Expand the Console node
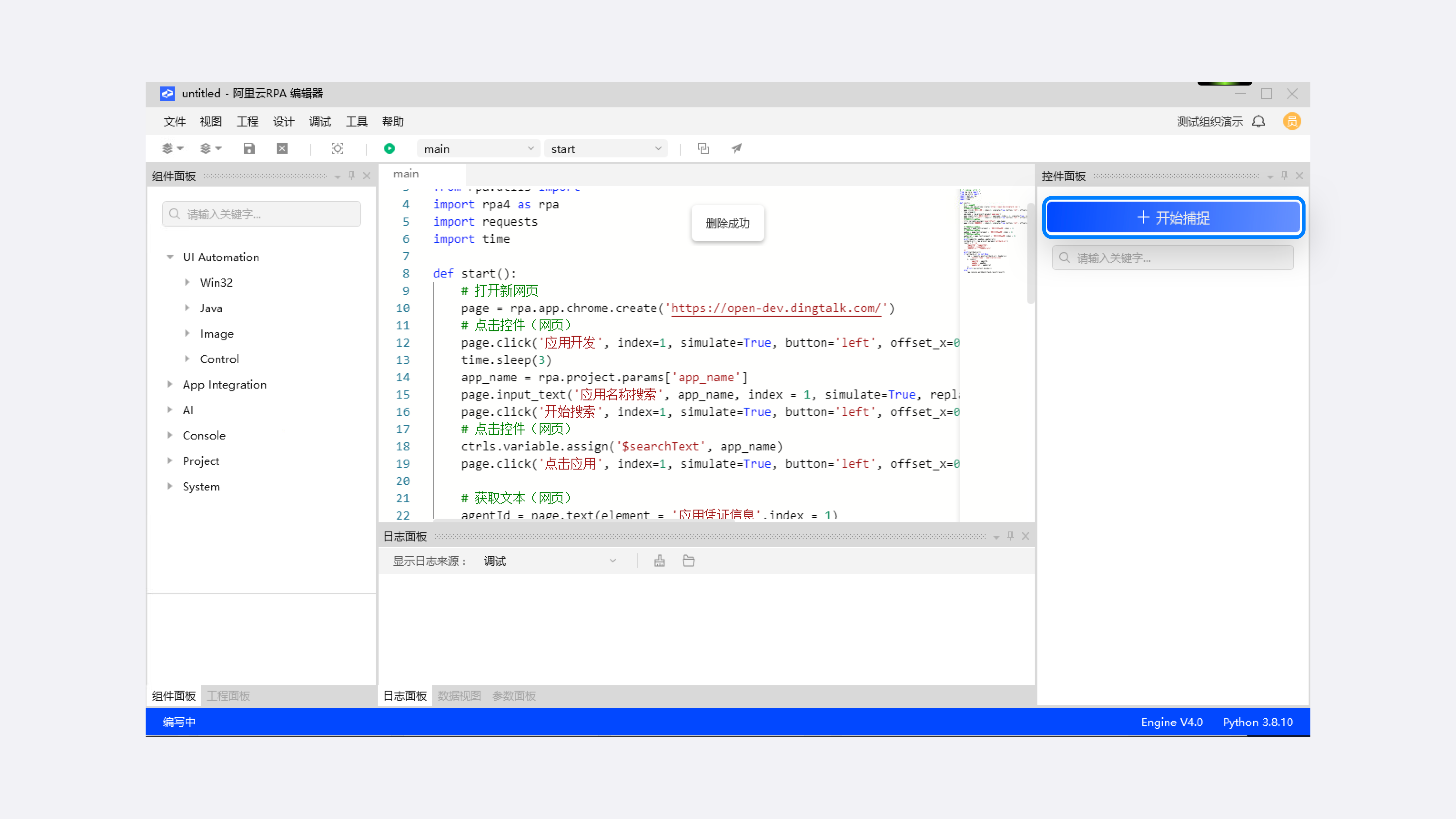 170,435
